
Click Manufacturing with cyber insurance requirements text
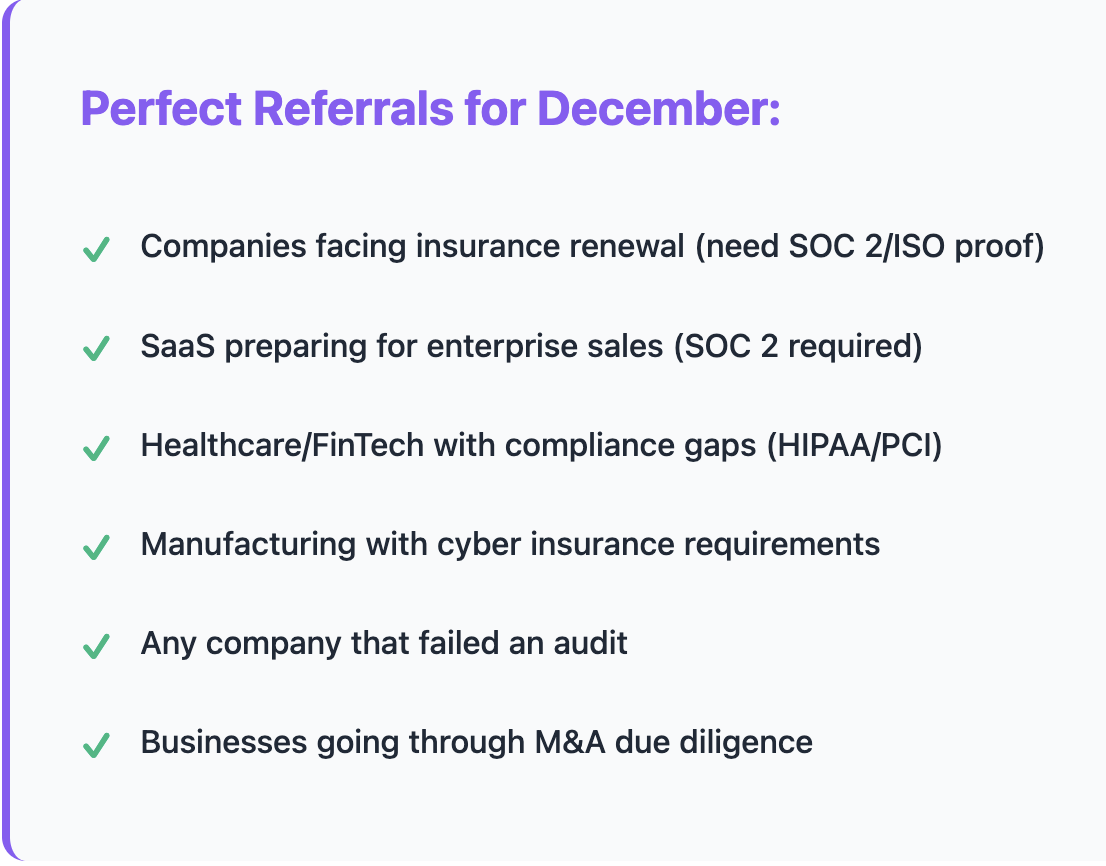click(x=510, y=544)
